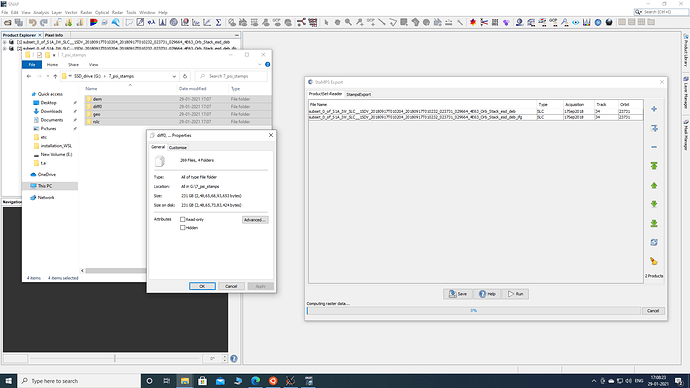Move selected product to bottom in StaMPS Export
This screenshot has width=690, height=388.
654,223
